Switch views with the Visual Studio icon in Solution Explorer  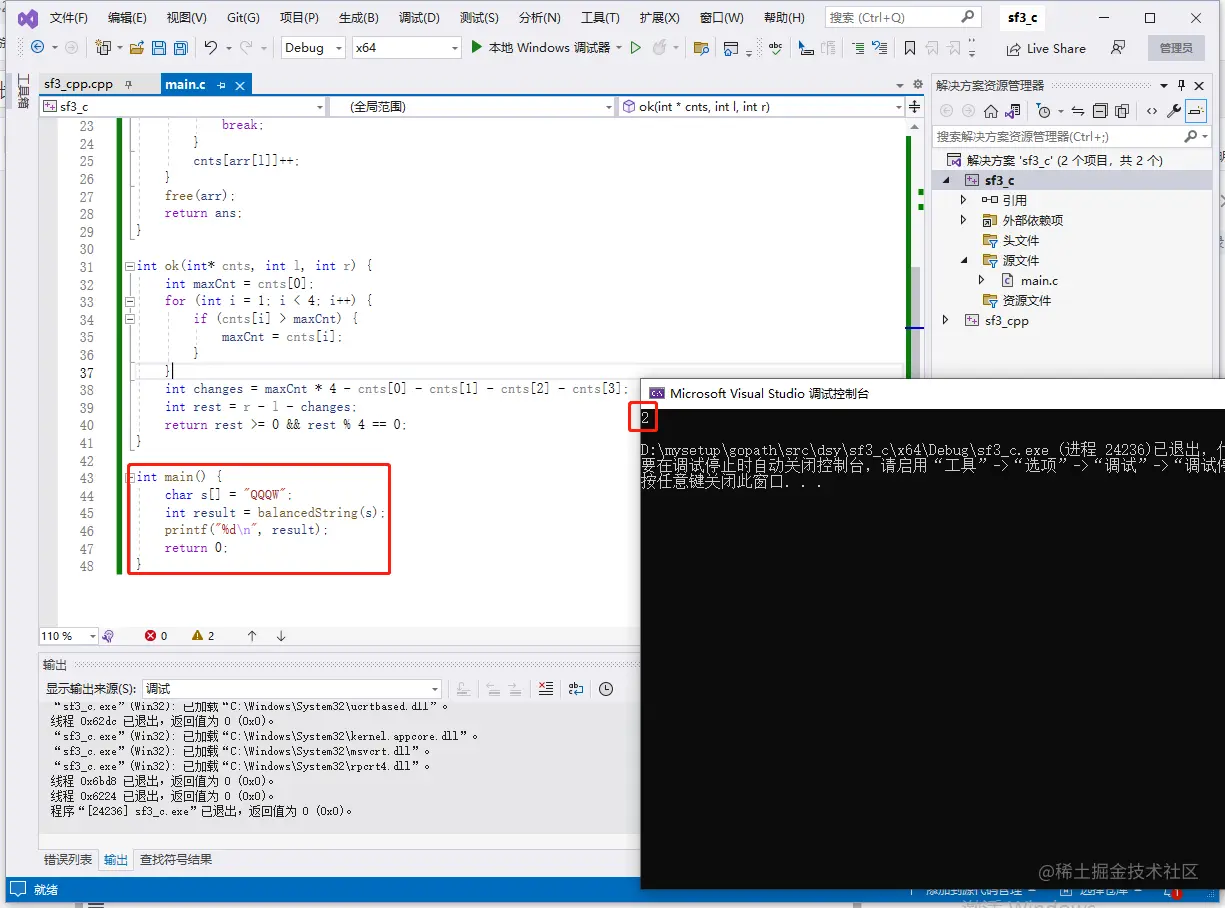[1013, 111]
